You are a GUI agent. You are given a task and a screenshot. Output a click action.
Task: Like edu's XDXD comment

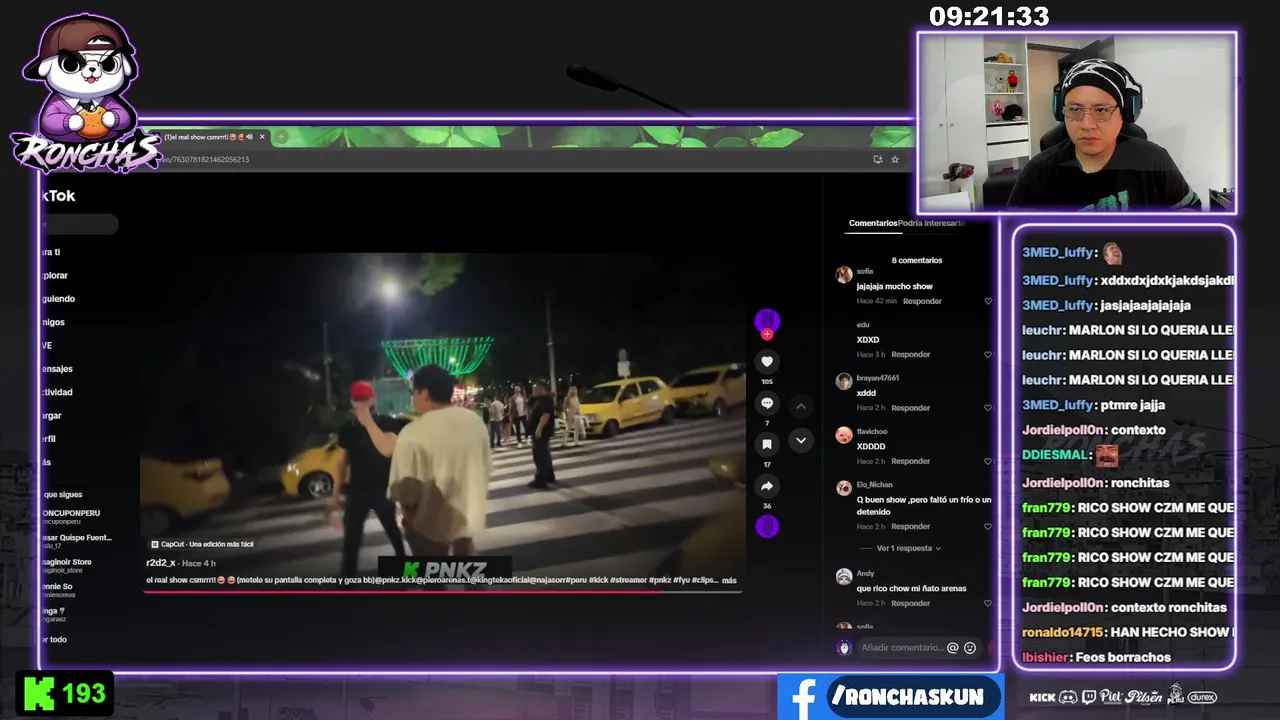pyautogui.click(x=988, y=354)
